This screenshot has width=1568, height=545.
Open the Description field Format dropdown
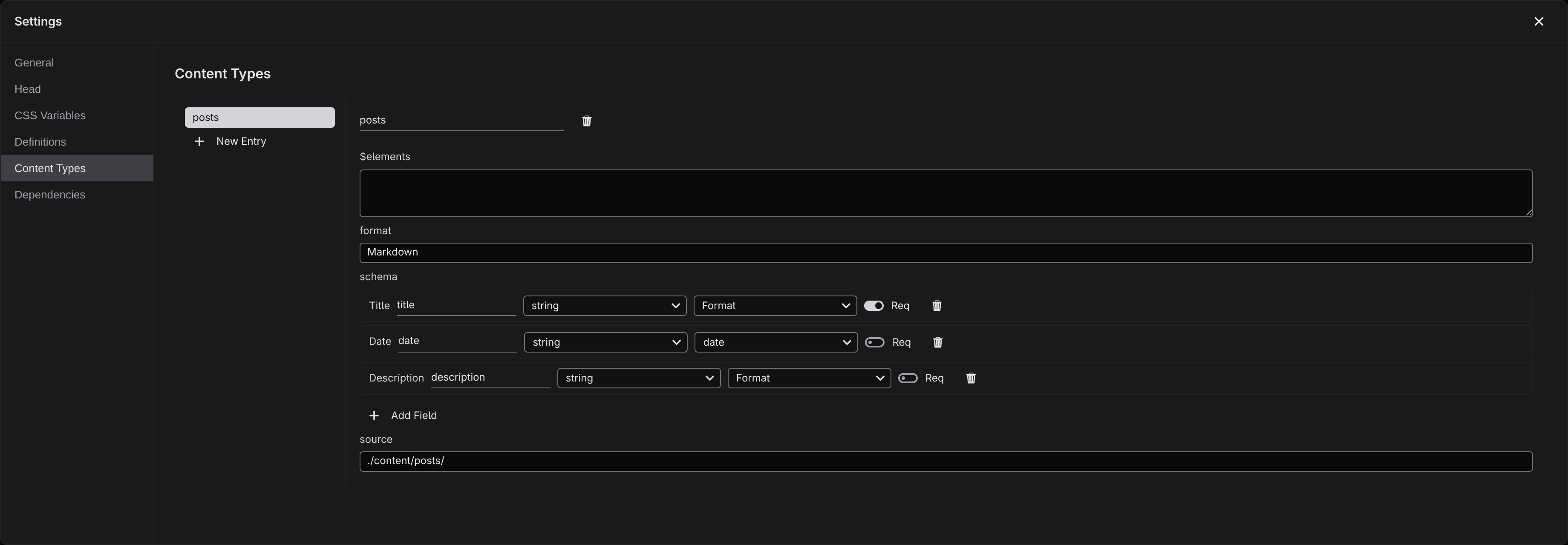coord(809,379)
